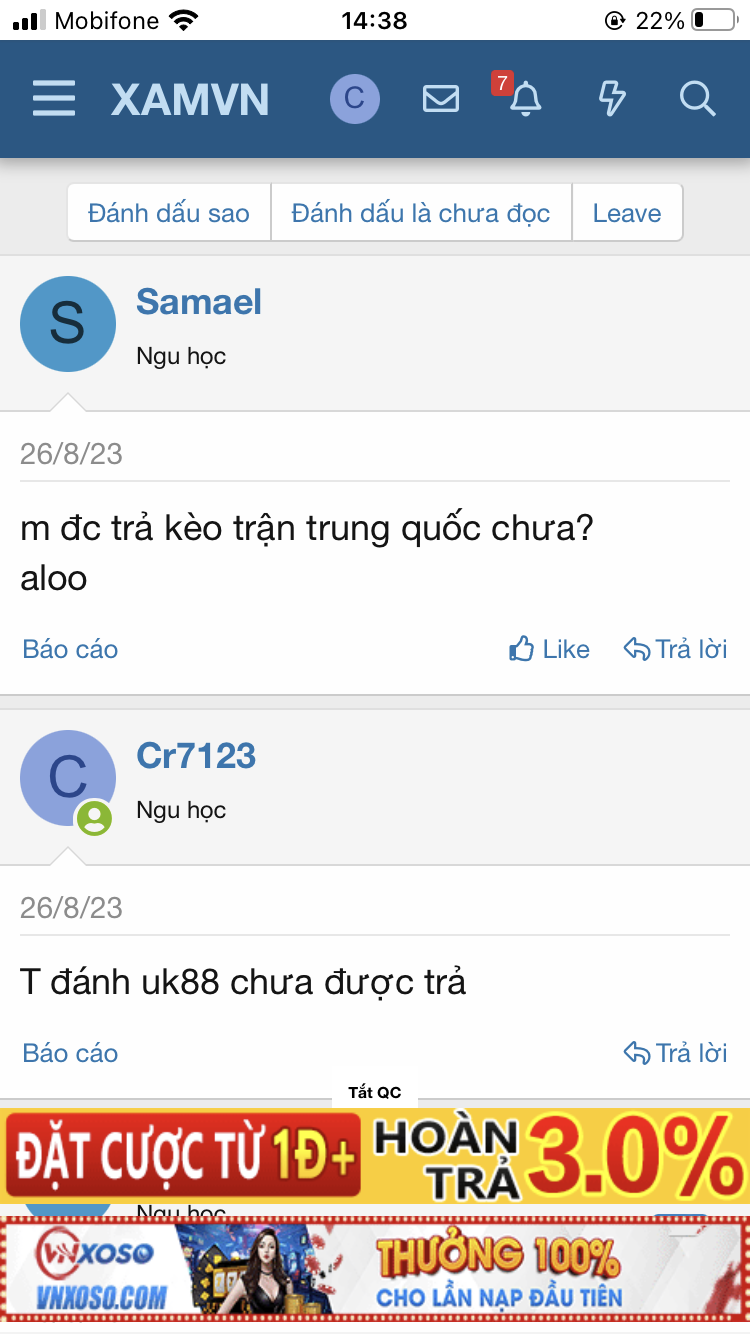Leave the conversation using the Leave button
This screenshot has height=1334, width=750.
[627, 212]
